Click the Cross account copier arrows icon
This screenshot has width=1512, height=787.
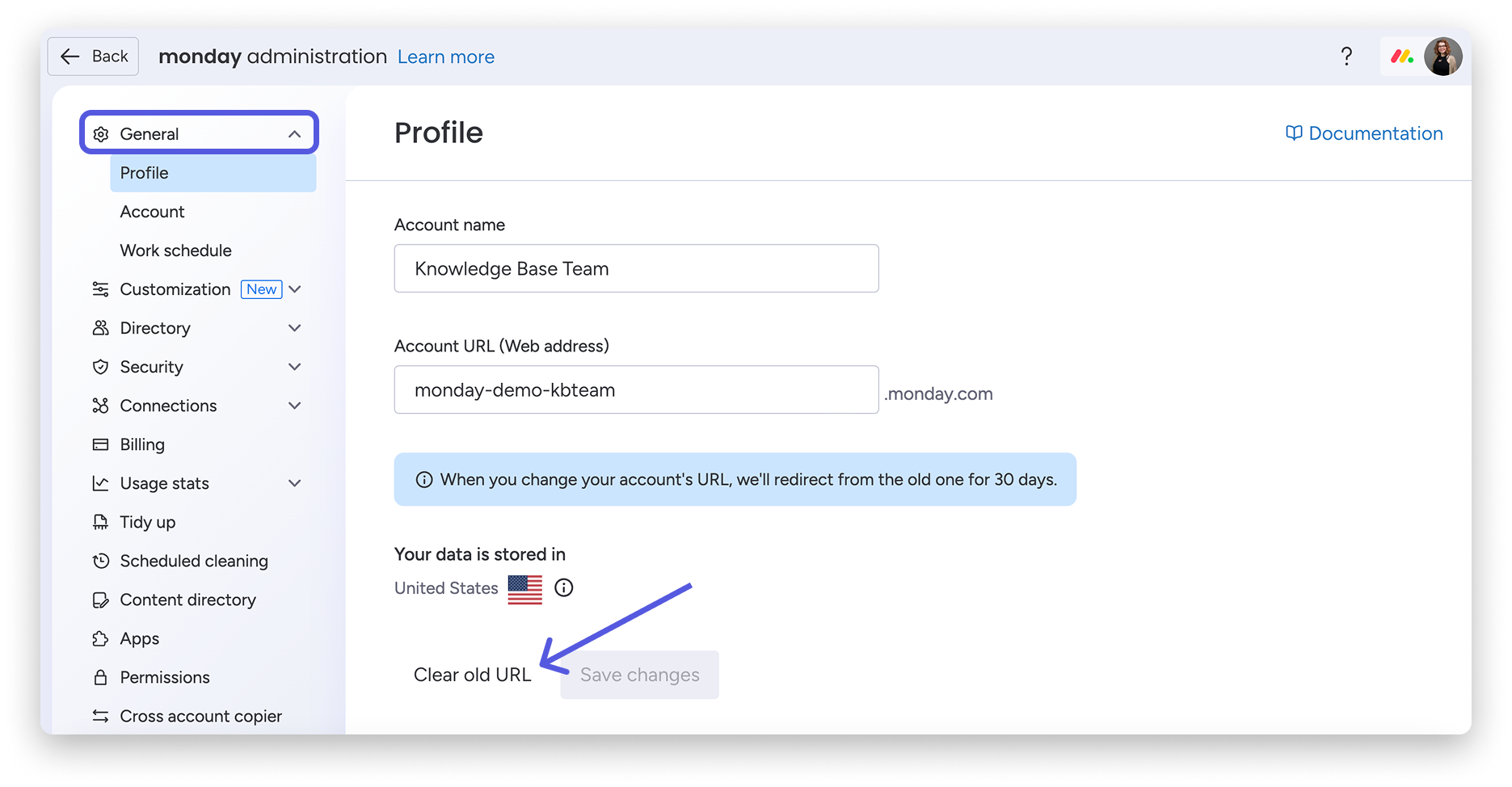point(101,716)
